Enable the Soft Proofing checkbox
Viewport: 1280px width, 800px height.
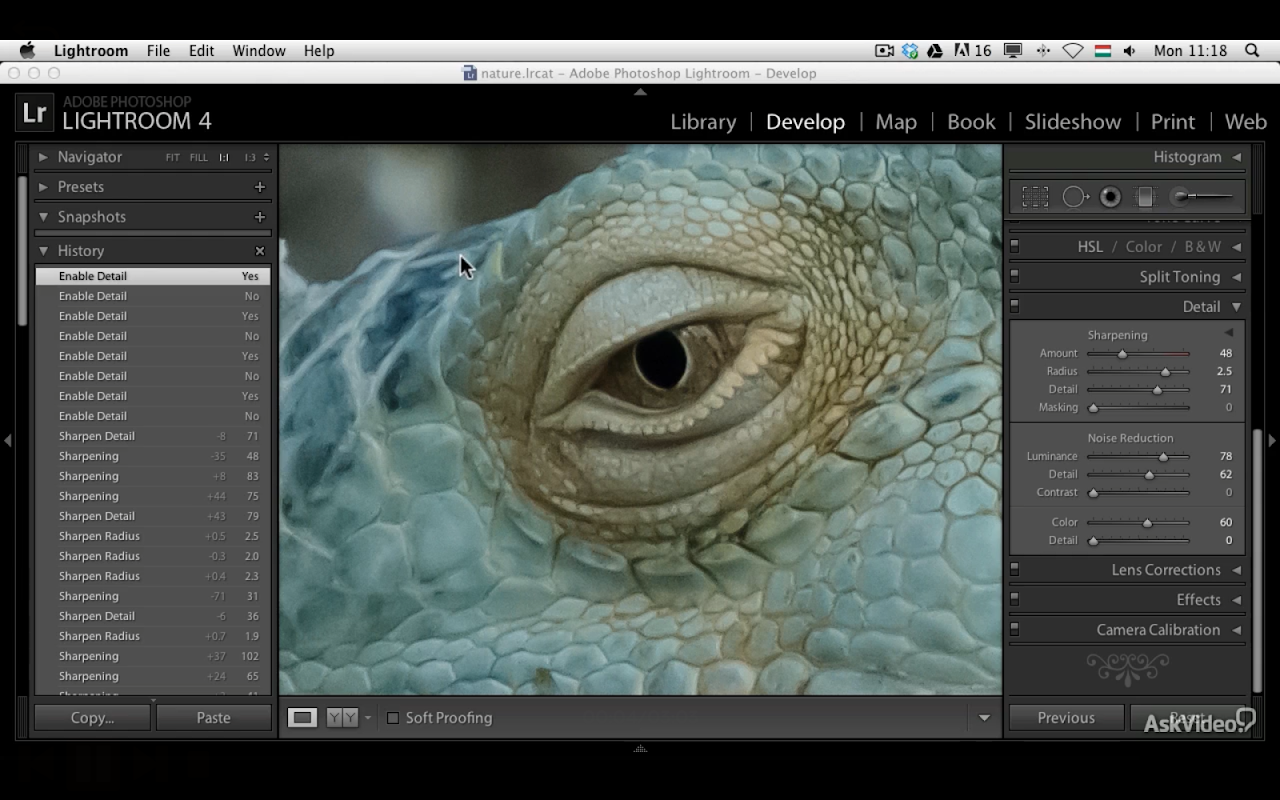[x=393, y=718]
